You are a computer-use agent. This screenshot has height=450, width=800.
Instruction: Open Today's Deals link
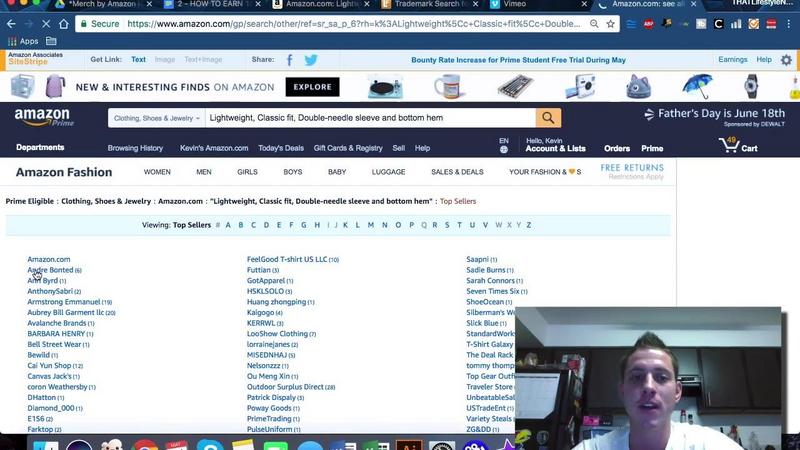(281, 148)
